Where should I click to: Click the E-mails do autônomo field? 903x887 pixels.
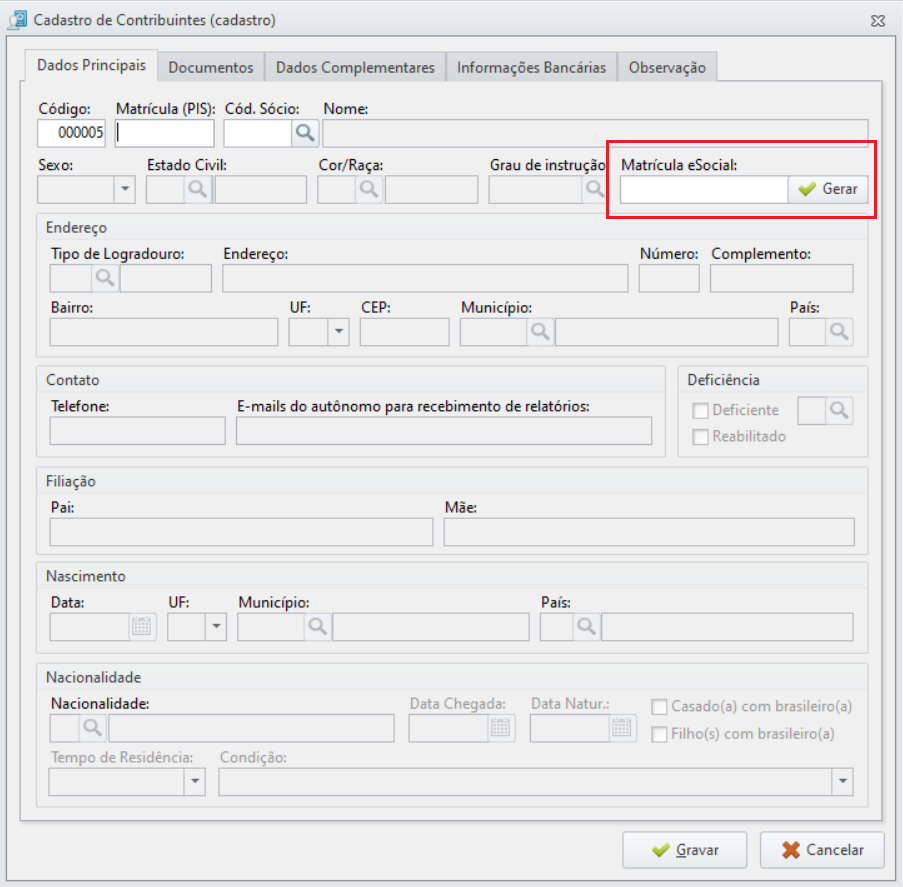point(444,431)
